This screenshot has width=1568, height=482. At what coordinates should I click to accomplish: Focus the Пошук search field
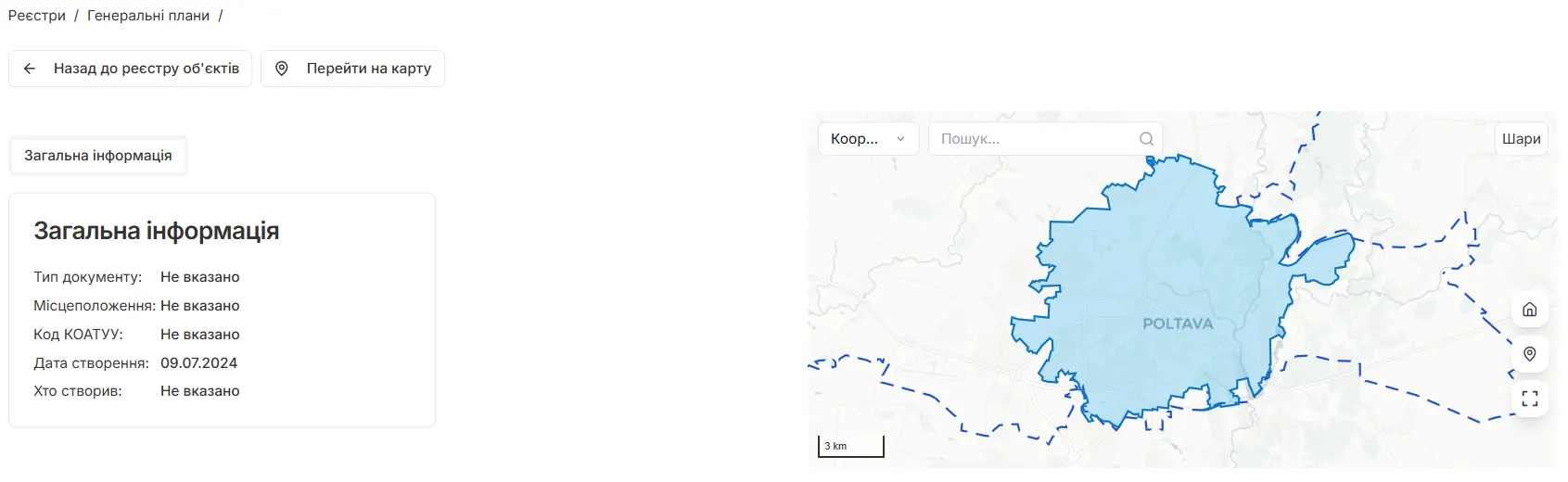1045,139
